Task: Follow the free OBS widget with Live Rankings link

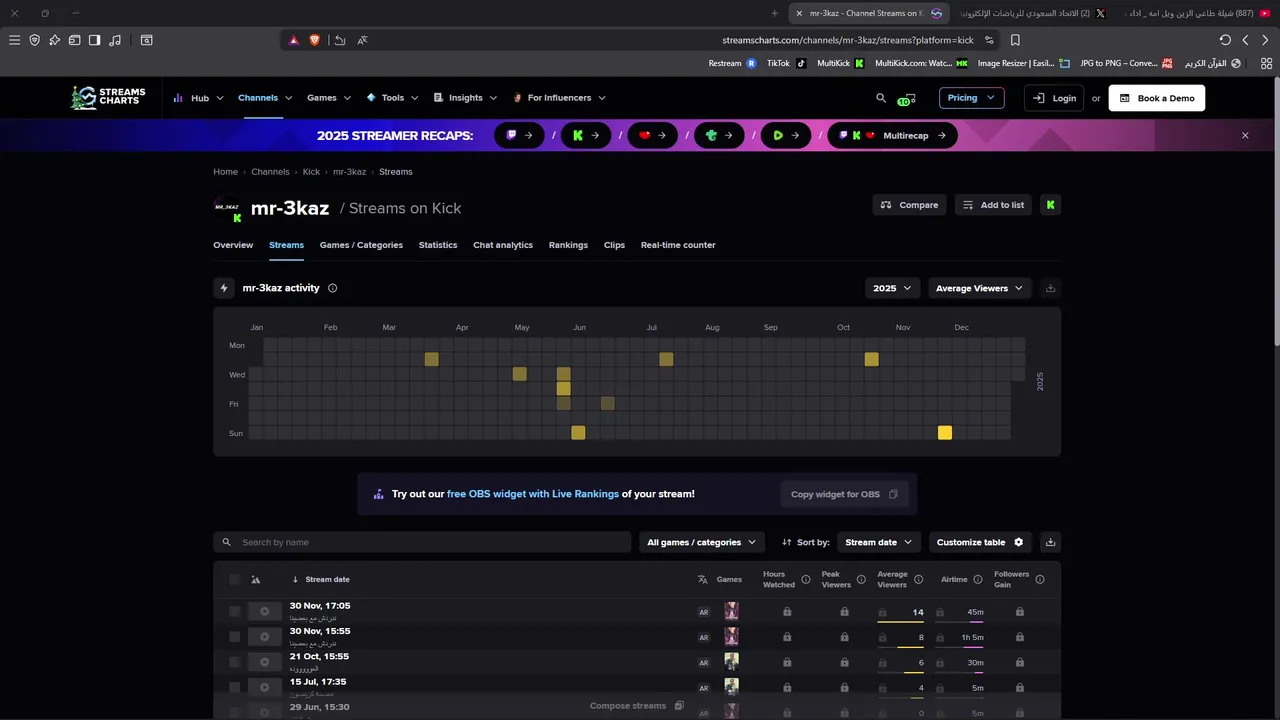Action: (533, 494)
